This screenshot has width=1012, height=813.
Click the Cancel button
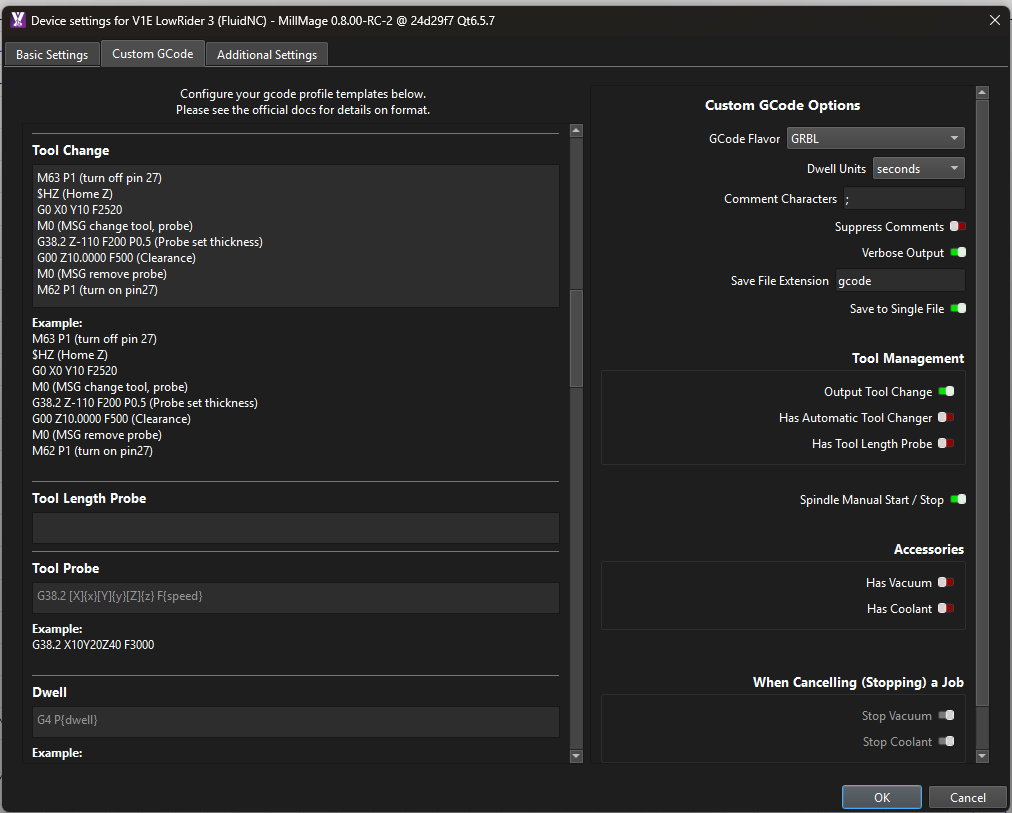click(x=967, y=797)
